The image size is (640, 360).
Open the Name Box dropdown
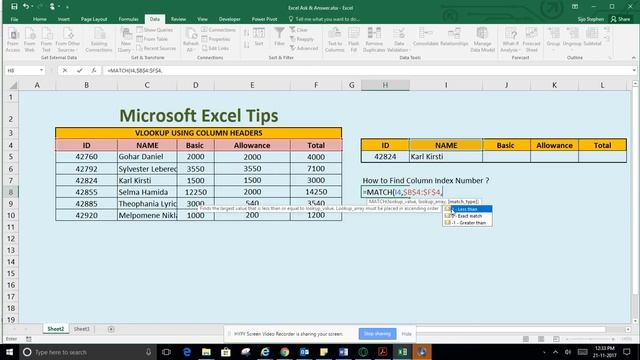(41, 71)
